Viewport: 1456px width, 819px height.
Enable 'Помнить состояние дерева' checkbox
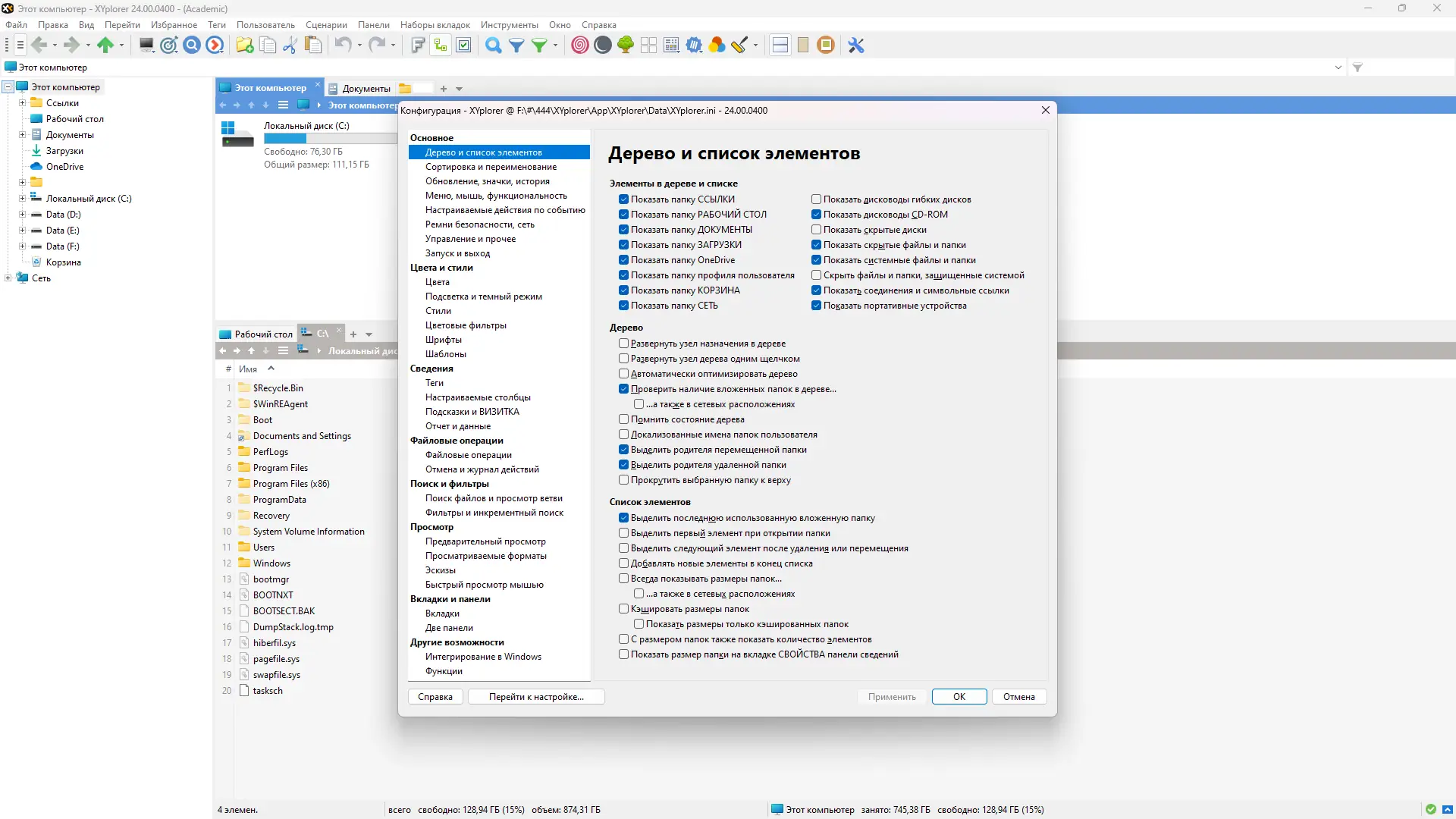(x=623, y=419)
